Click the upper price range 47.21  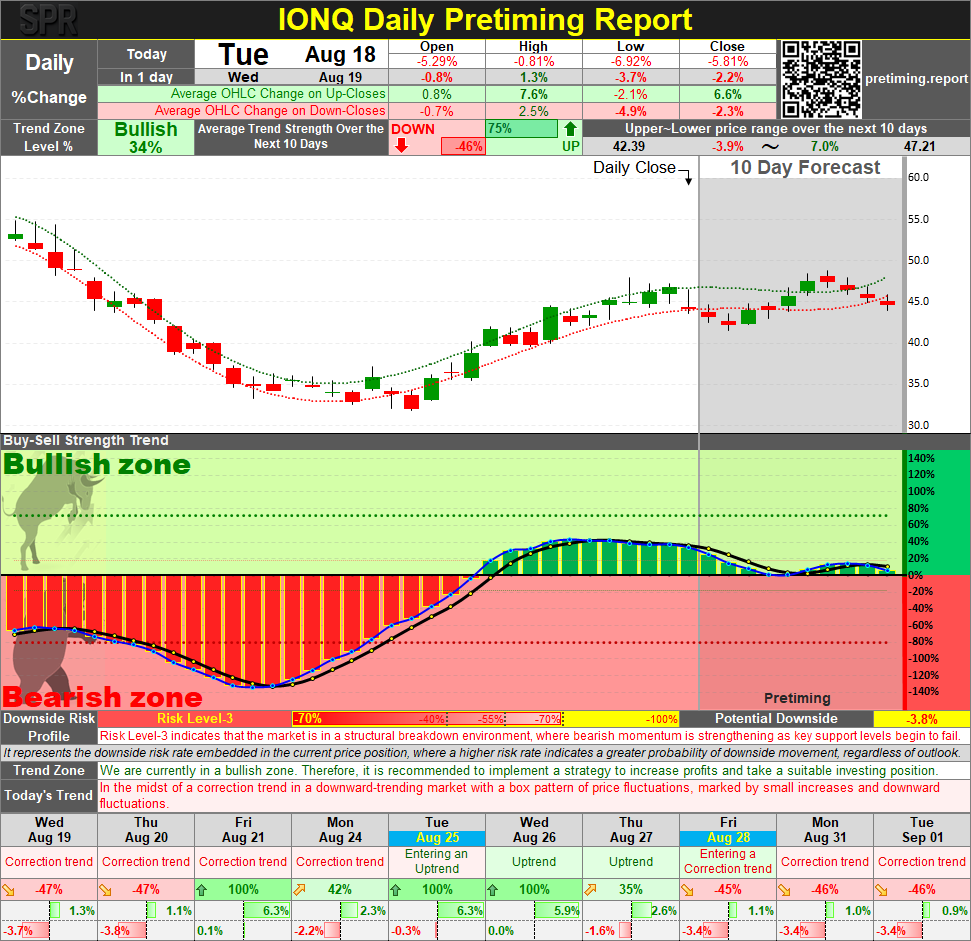(920, 147)
